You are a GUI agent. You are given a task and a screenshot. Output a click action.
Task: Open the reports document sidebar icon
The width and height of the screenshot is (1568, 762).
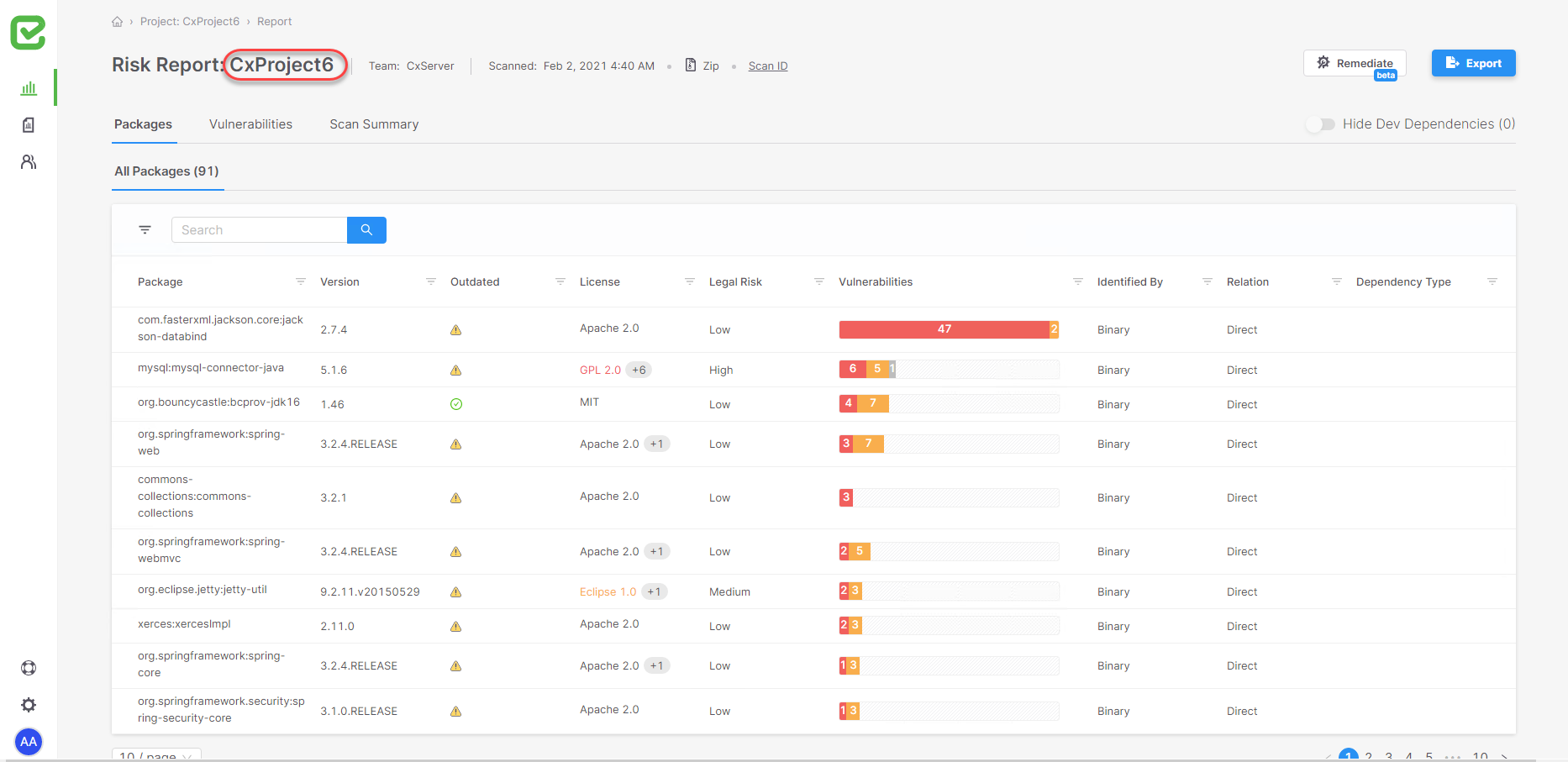[29, 125]
